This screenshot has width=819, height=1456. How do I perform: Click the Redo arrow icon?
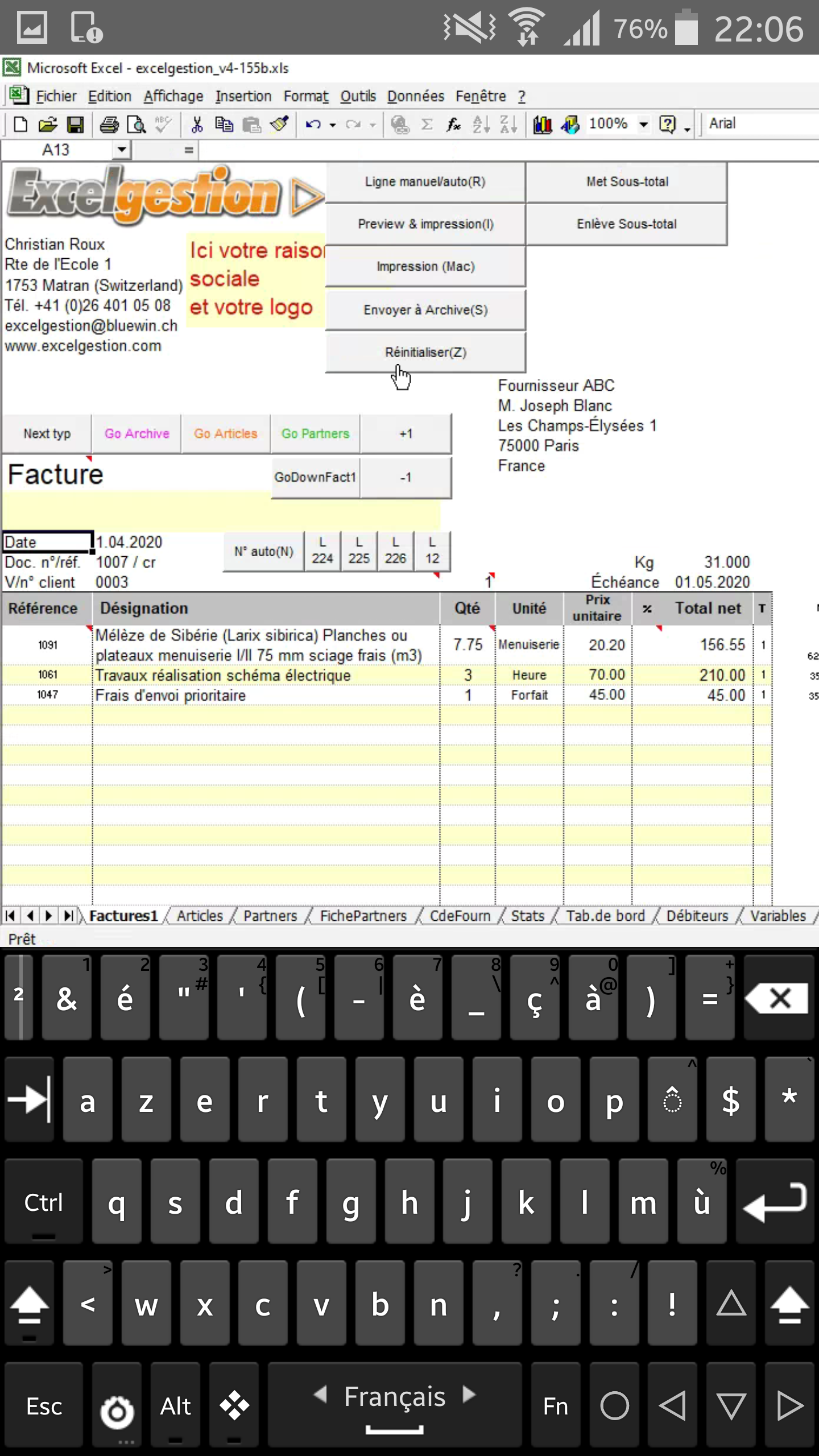[x=353, y=124]
